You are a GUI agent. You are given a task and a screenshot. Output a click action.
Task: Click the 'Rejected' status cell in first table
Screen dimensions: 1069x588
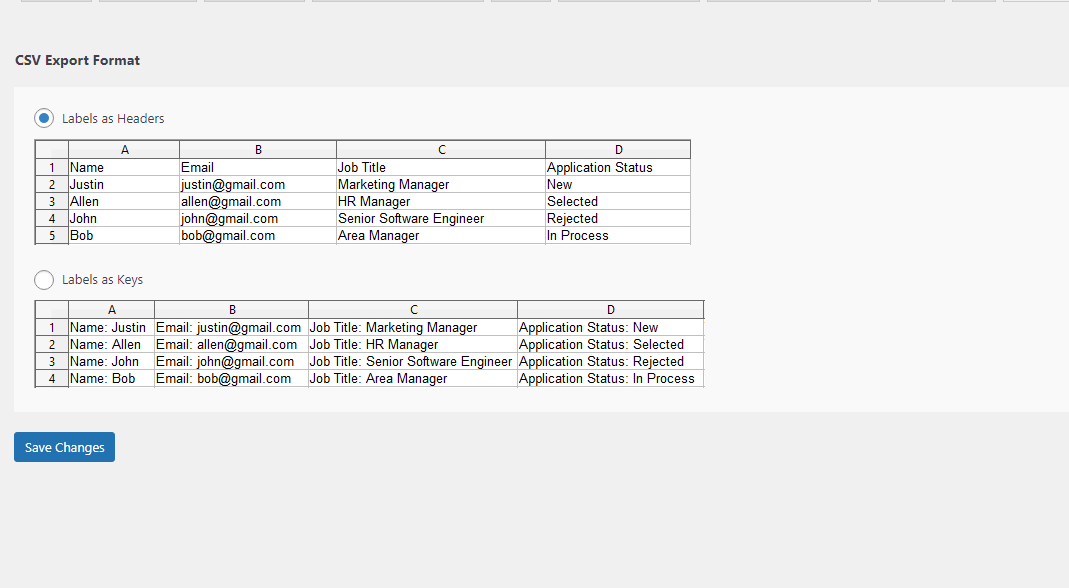point(572,219)
